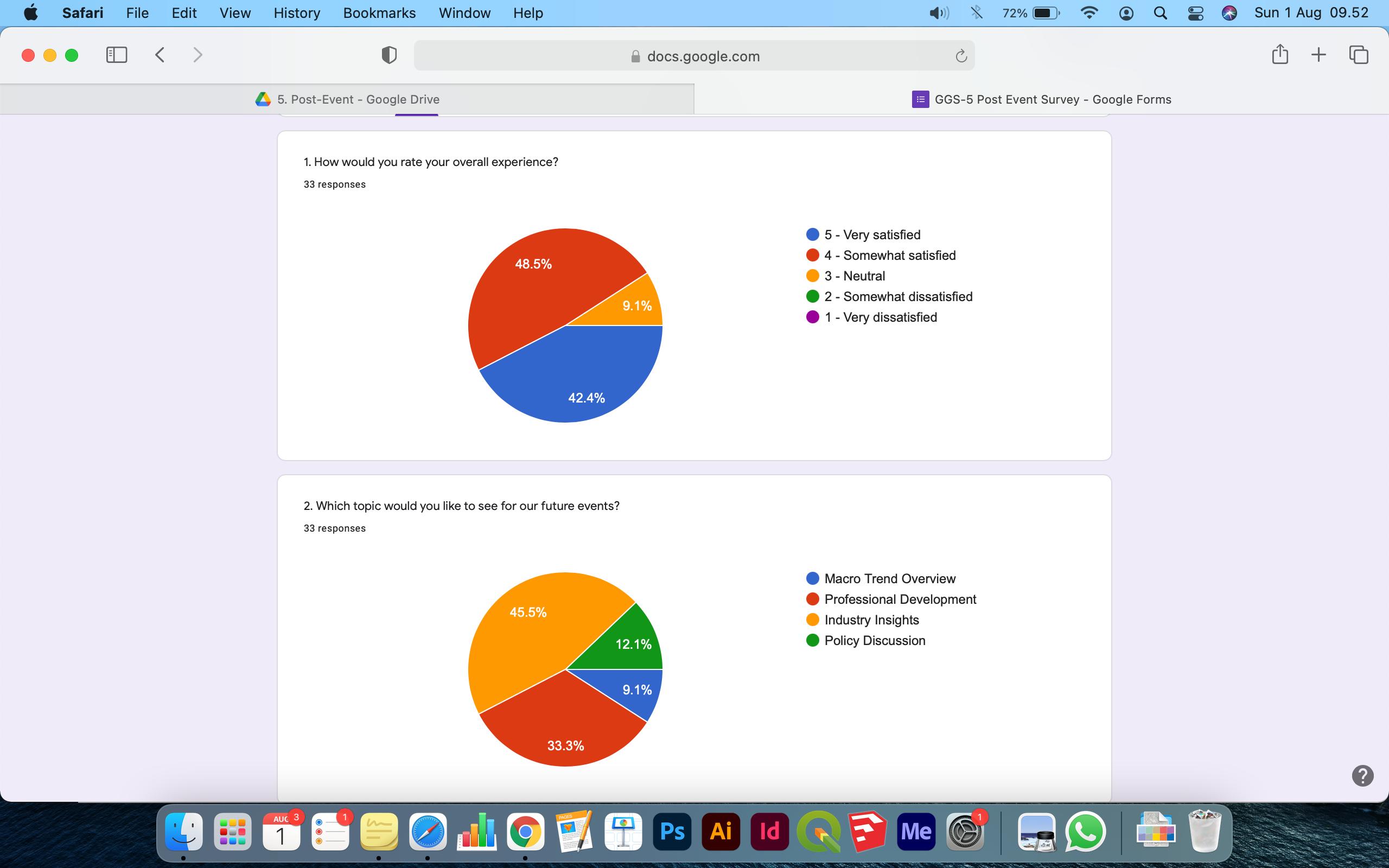Toggle the Safari sidebar button

pos(117,55)
